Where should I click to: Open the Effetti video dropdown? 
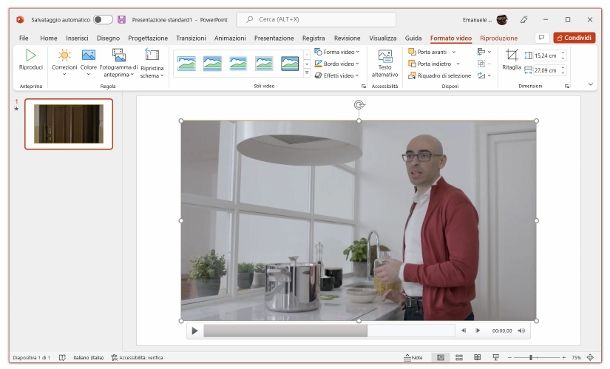pos(337,75)
